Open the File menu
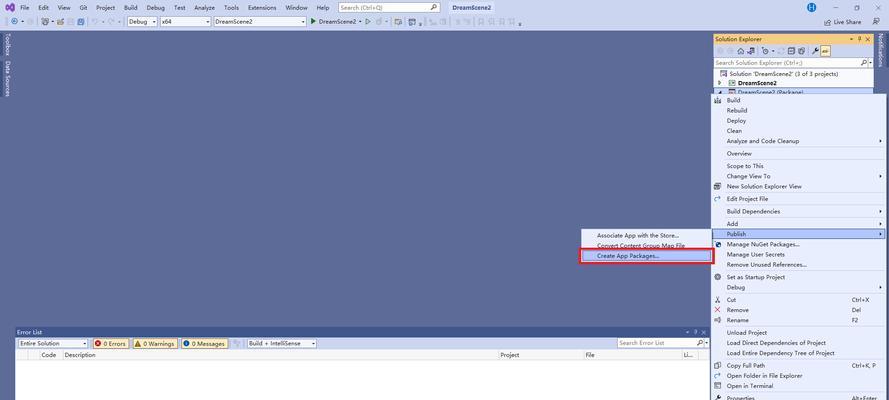889x400 pixels. tap(24, 8)
